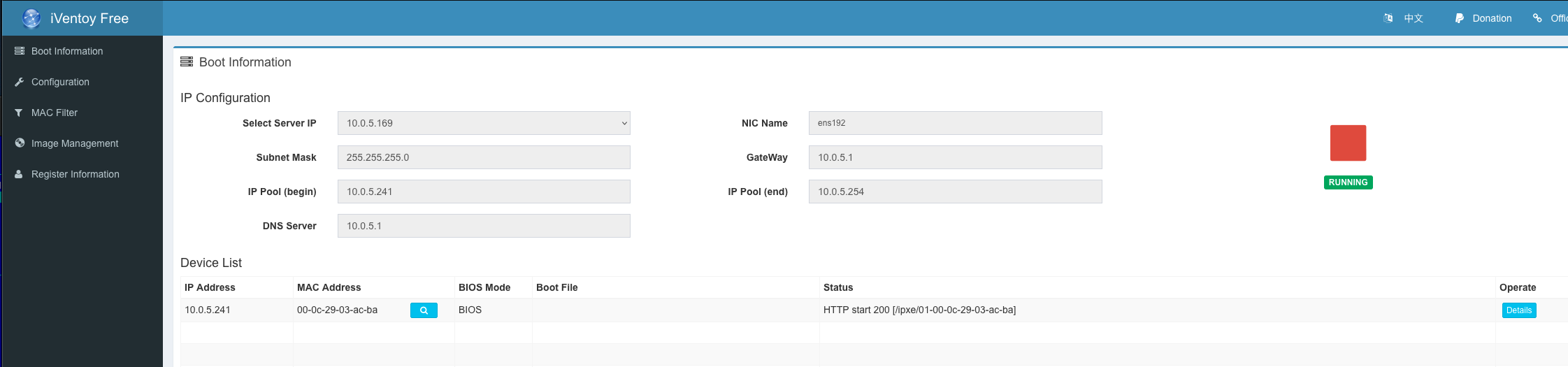Click the language translate icon
1568x367 pixels.
(x=1388, y=18)
